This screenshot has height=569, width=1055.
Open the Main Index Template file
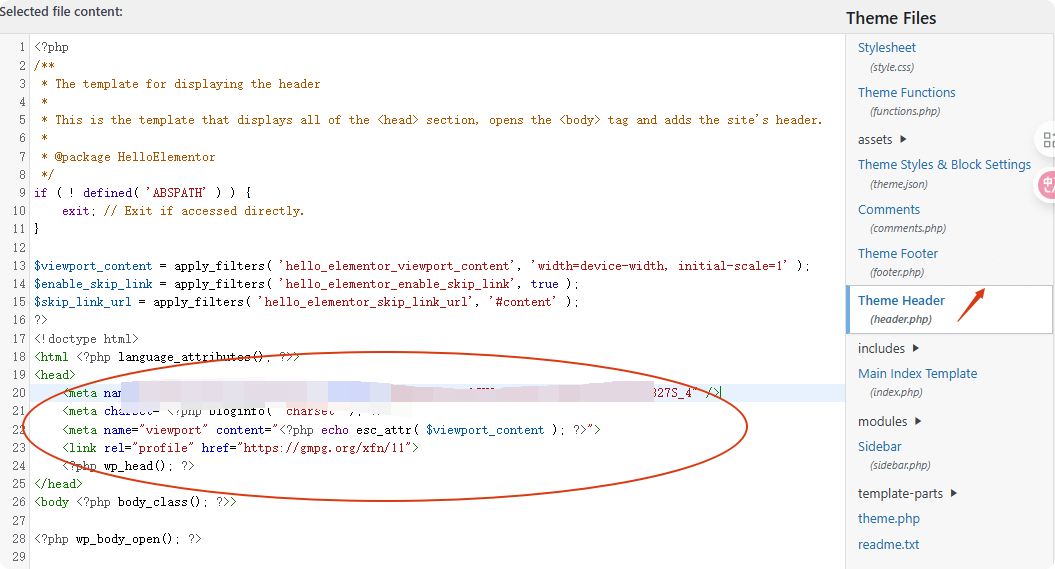pyautogui.click(x=917, y=373)
